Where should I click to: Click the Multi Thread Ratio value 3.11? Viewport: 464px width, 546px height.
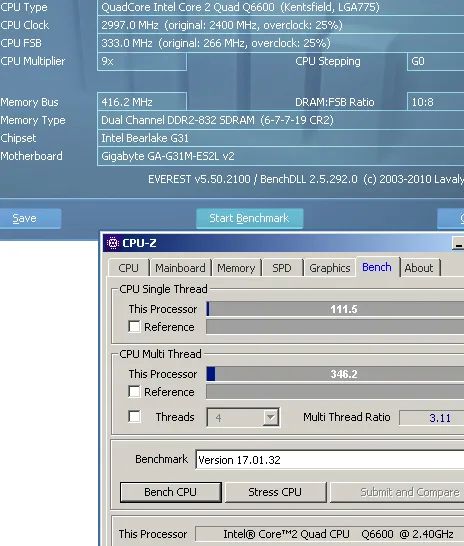point(432,418)
